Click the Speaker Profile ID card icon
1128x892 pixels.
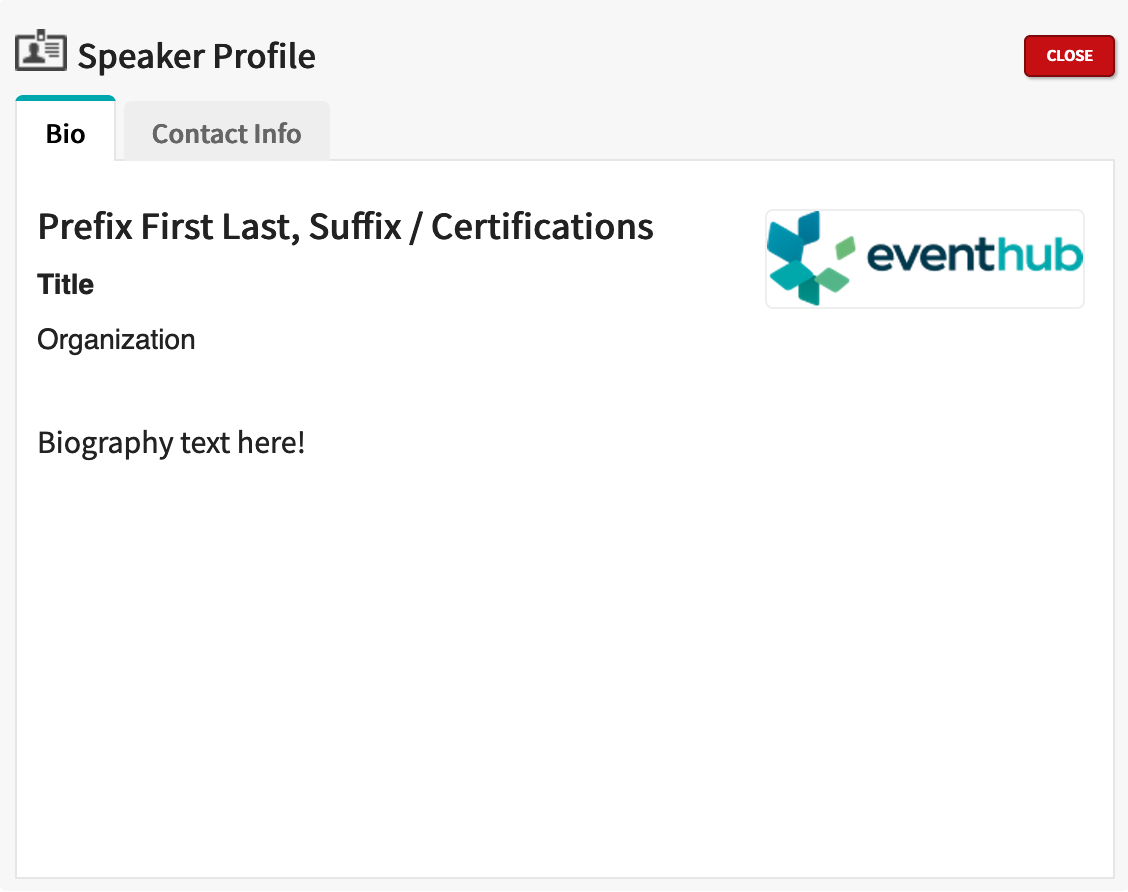pyautogui.click(x=41, y=51)
